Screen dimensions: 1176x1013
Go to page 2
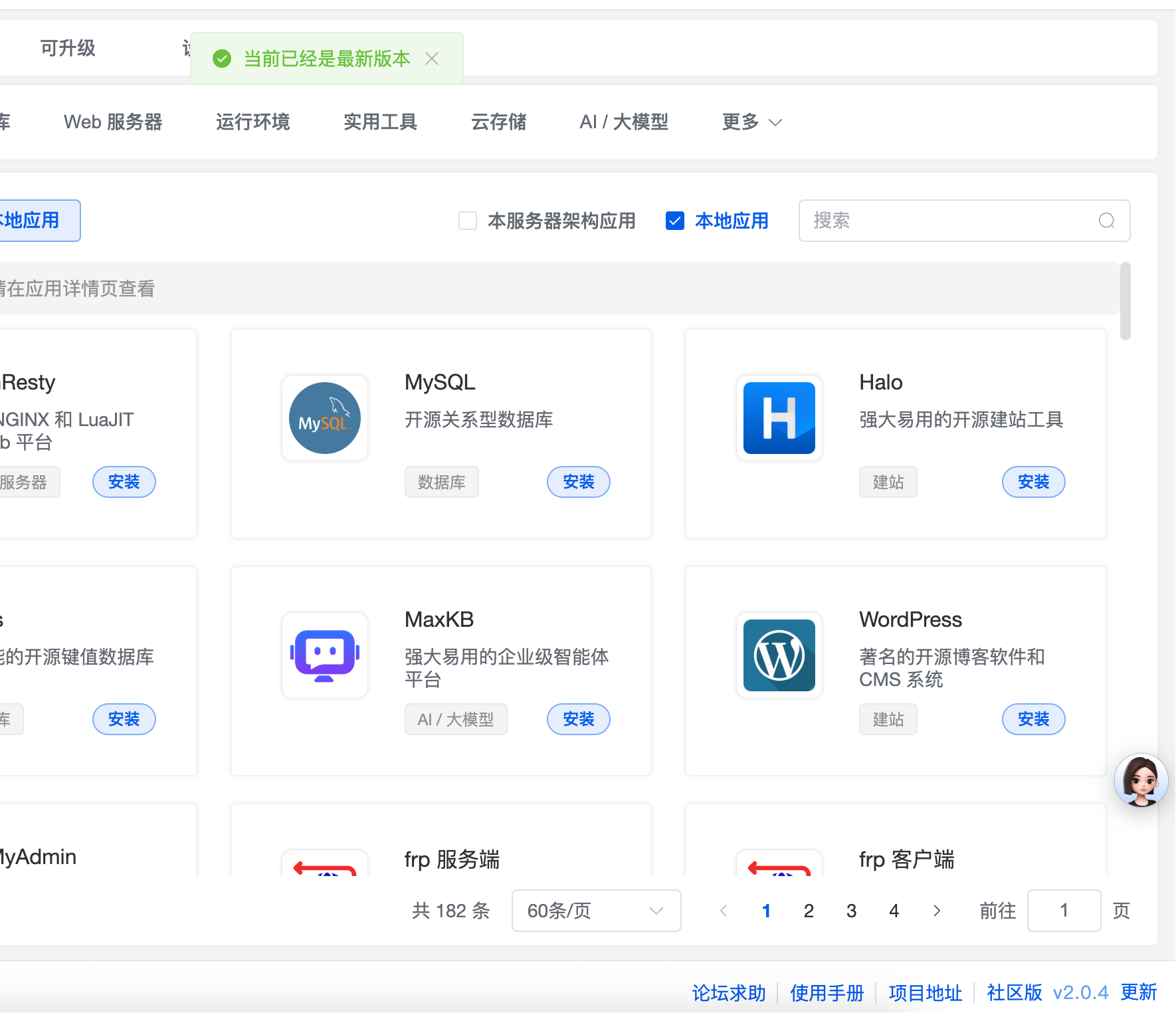[809, 911]
